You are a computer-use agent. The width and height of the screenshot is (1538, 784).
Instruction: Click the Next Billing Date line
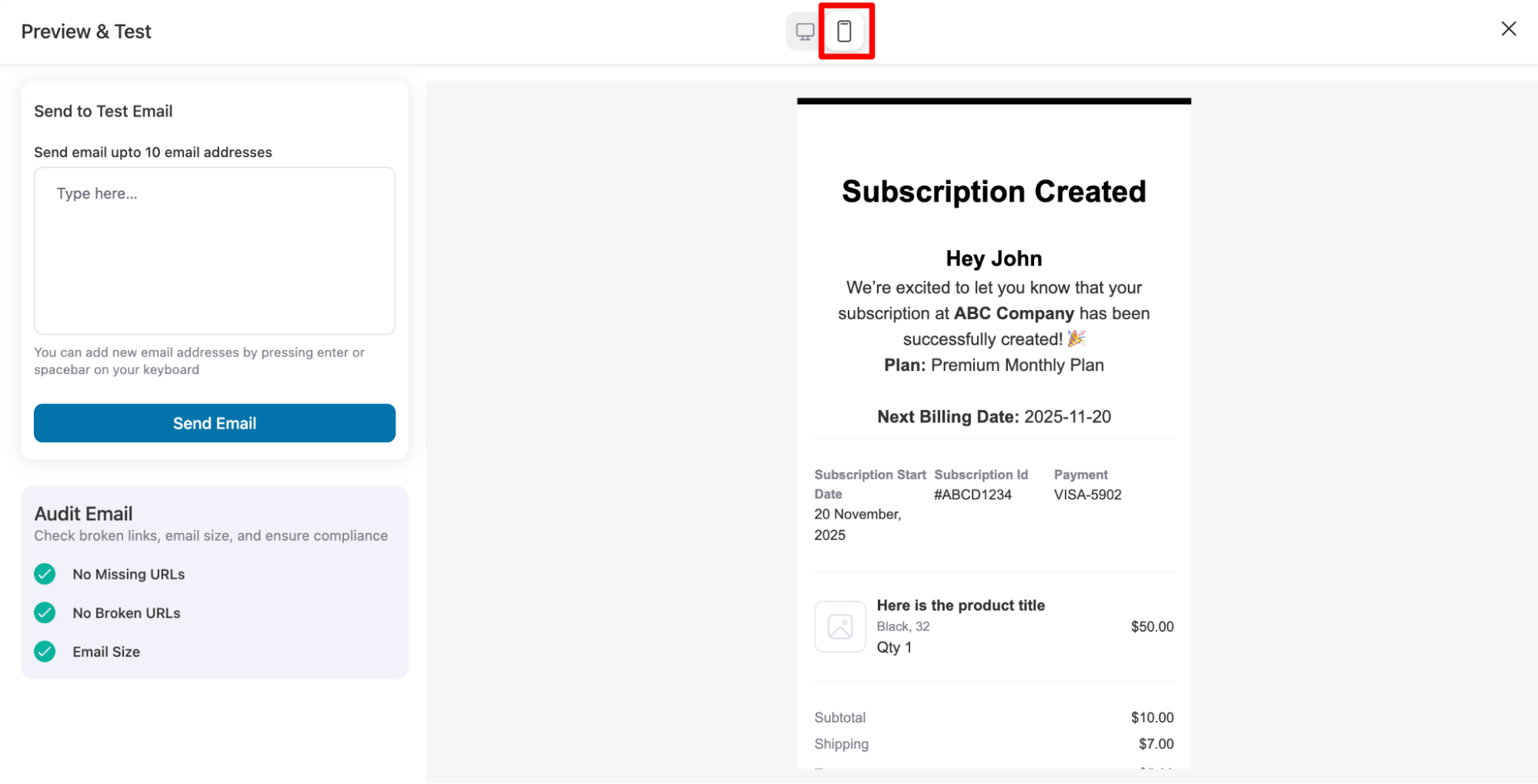(993, 416)
